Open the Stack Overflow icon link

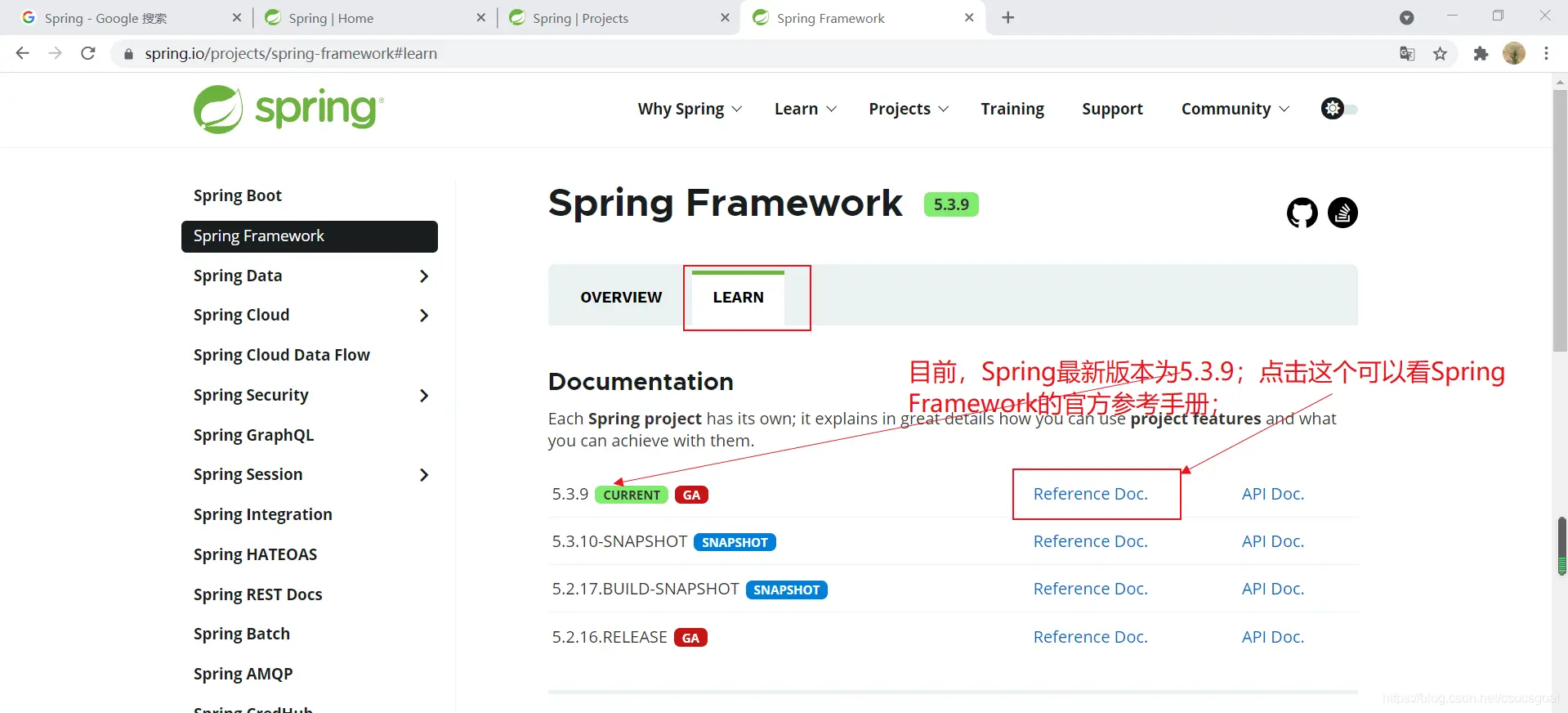pos(1342,213)
